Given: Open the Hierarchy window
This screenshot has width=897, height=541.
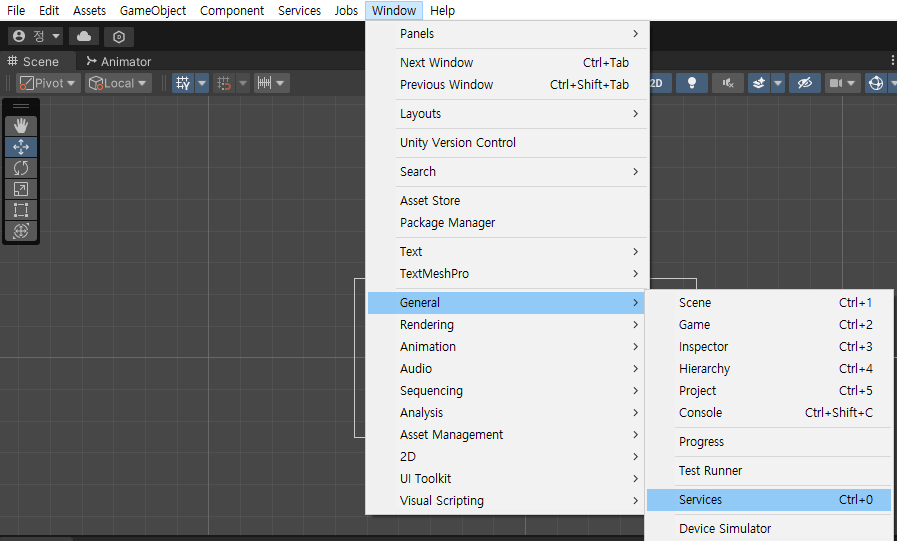Looking at the screenshot, I should point(769,369).
